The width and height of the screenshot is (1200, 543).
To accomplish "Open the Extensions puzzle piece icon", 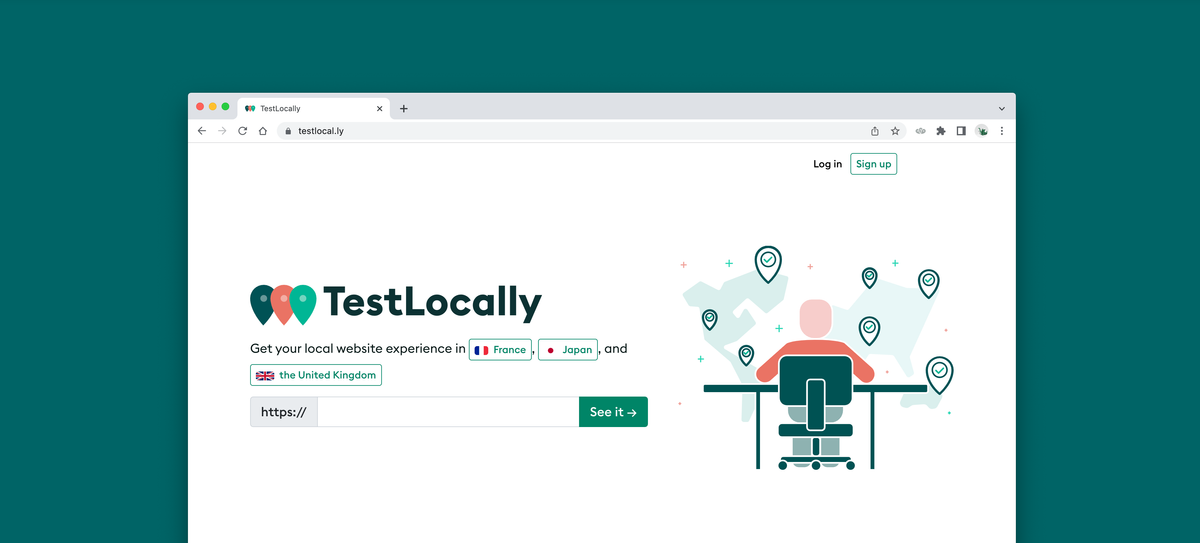I will (940, 131).
